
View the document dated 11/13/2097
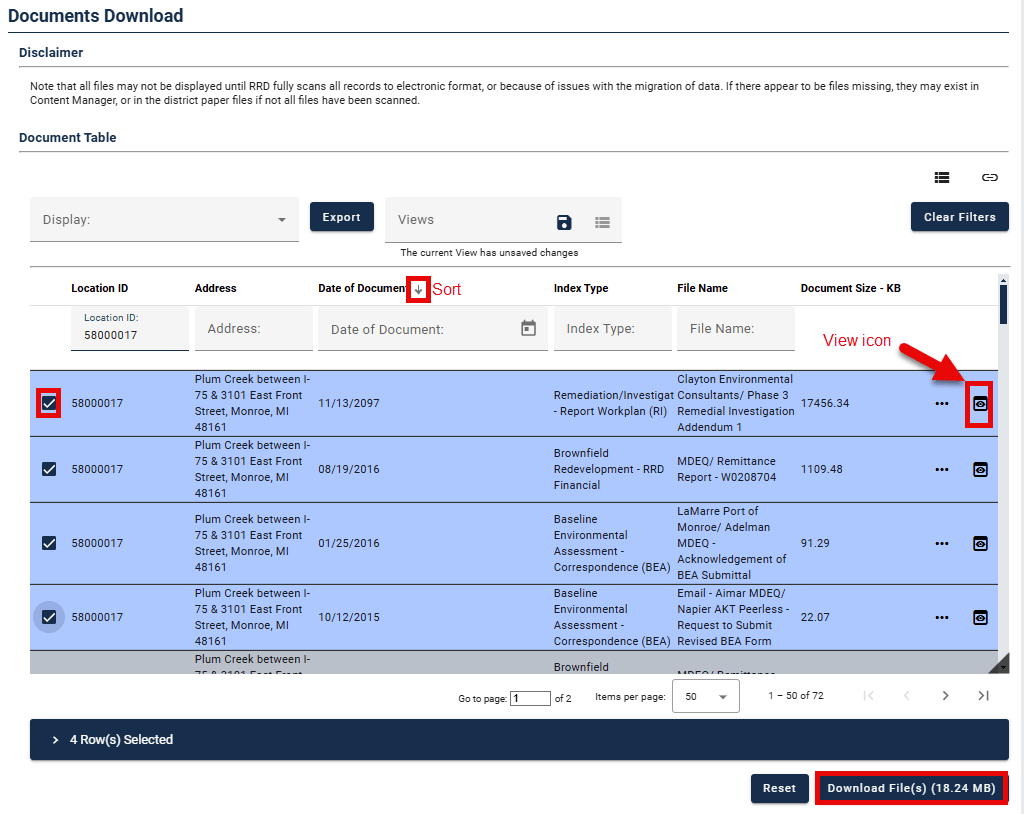point(980,404)
